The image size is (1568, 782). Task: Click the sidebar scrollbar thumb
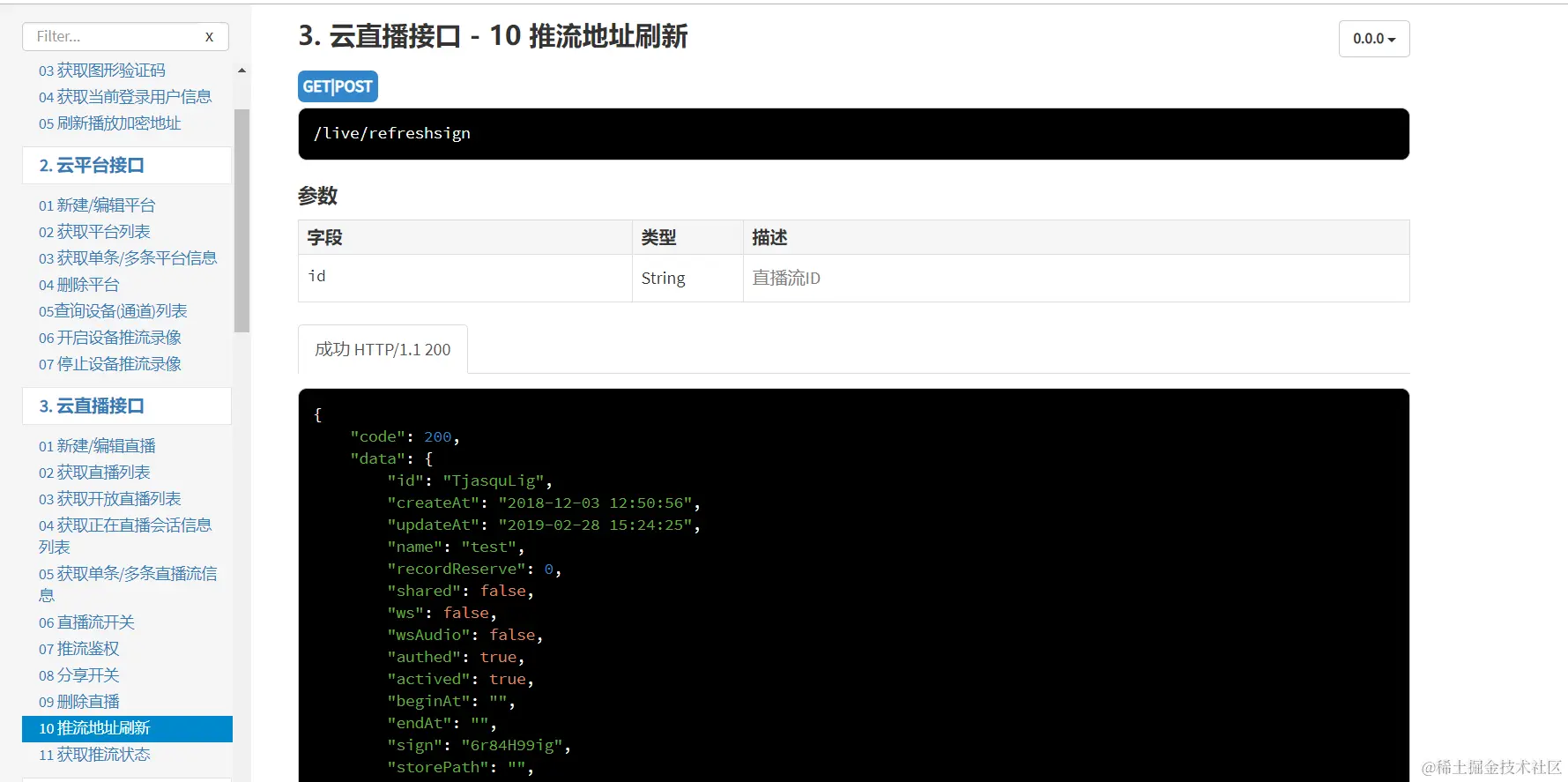242,220
